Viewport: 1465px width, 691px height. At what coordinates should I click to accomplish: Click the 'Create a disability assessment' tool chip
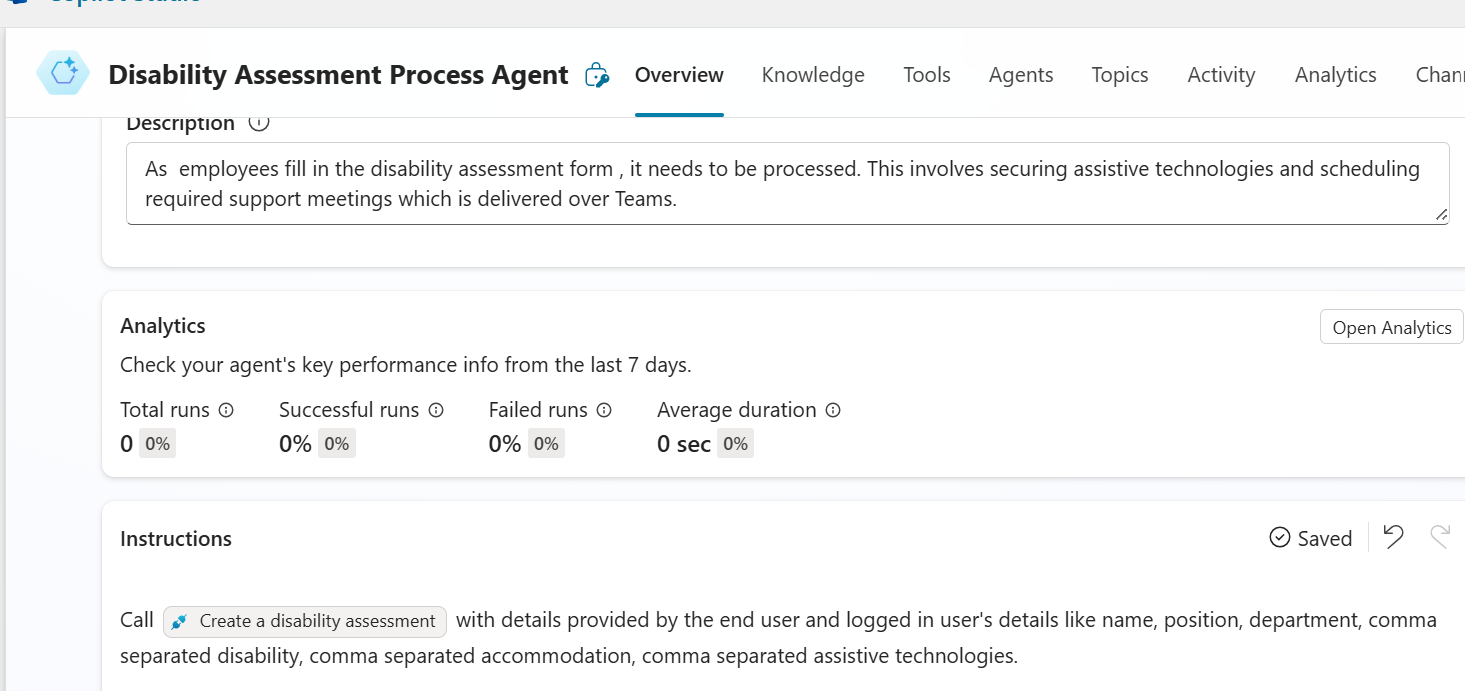coord(305,621)
